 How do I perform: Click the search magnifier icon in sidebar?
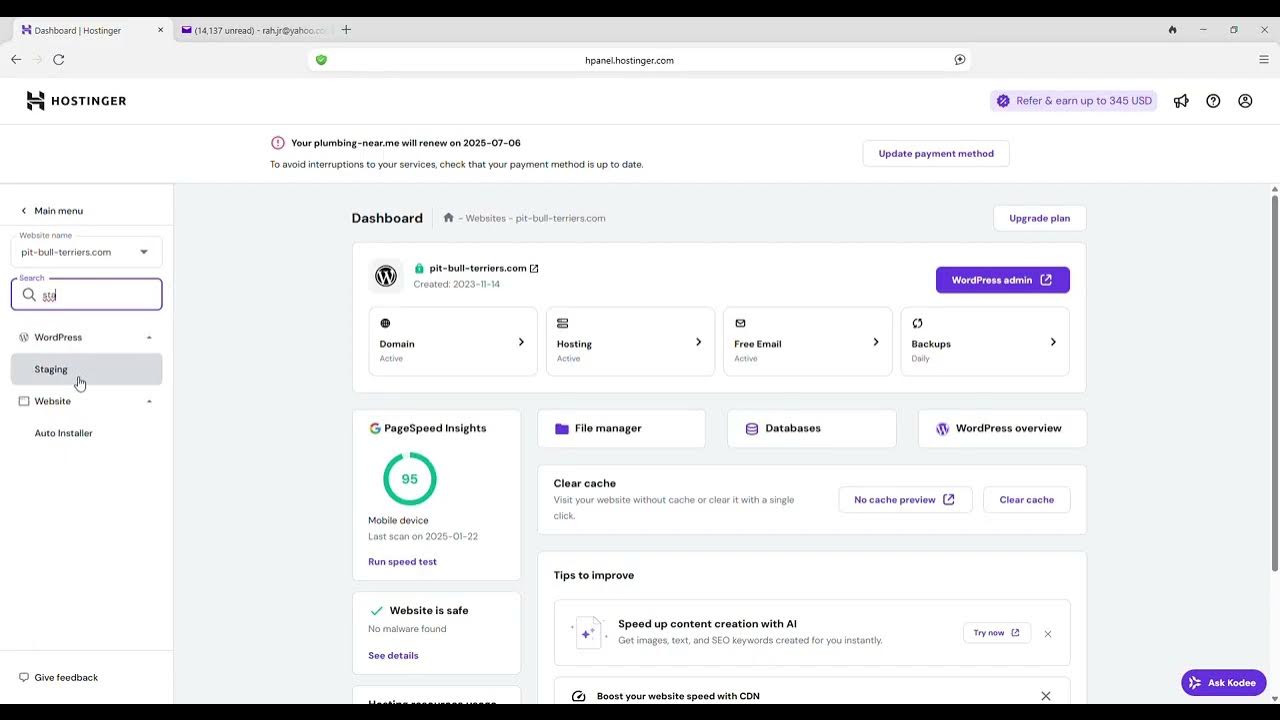coord(29,295)
